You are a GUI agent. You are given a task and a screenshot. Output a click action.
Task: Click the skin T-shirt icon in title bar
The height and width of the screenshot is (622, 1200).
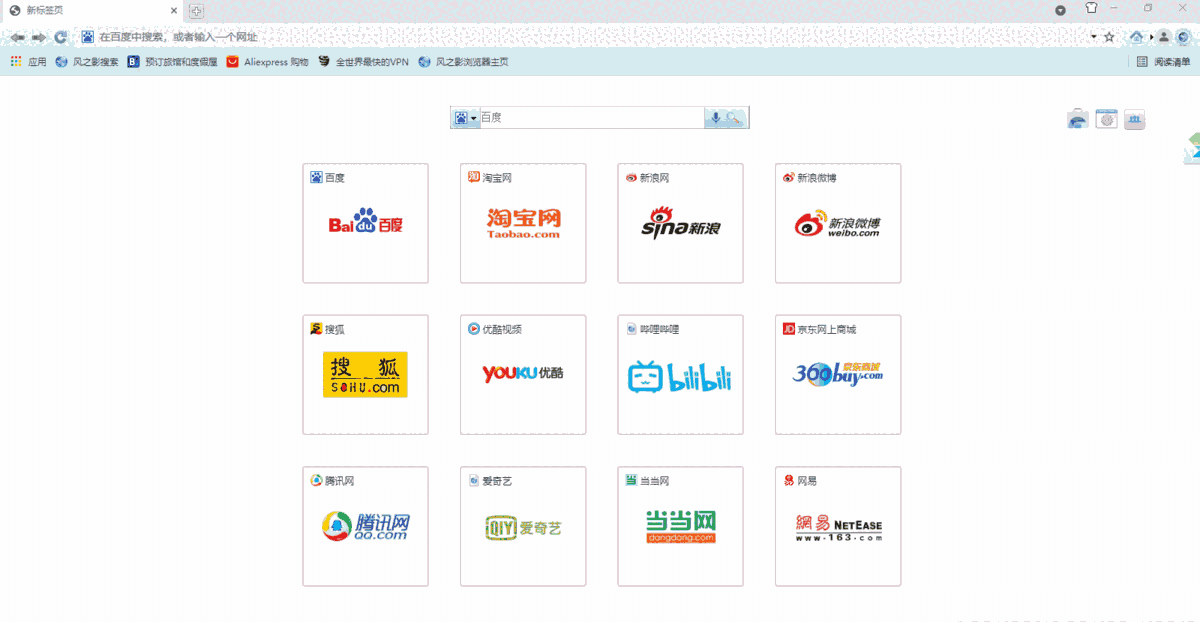1091,9
